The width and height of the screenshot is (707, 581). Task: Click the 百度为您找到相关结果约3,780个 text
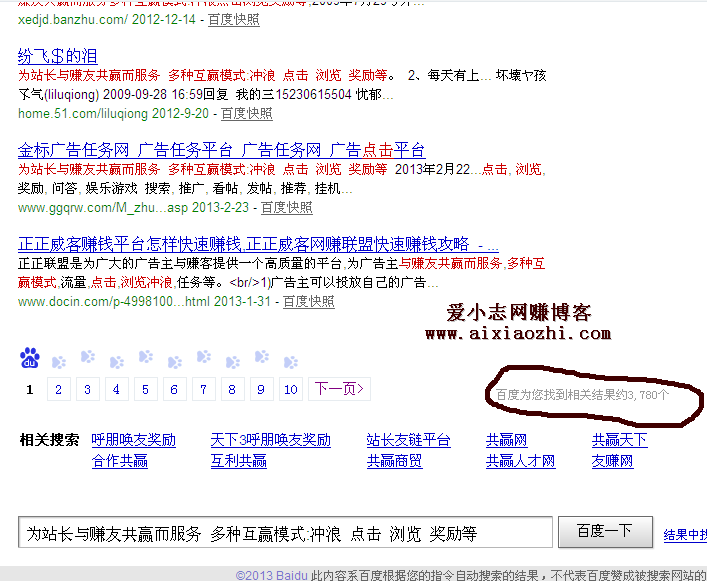[x=582, y=395]
